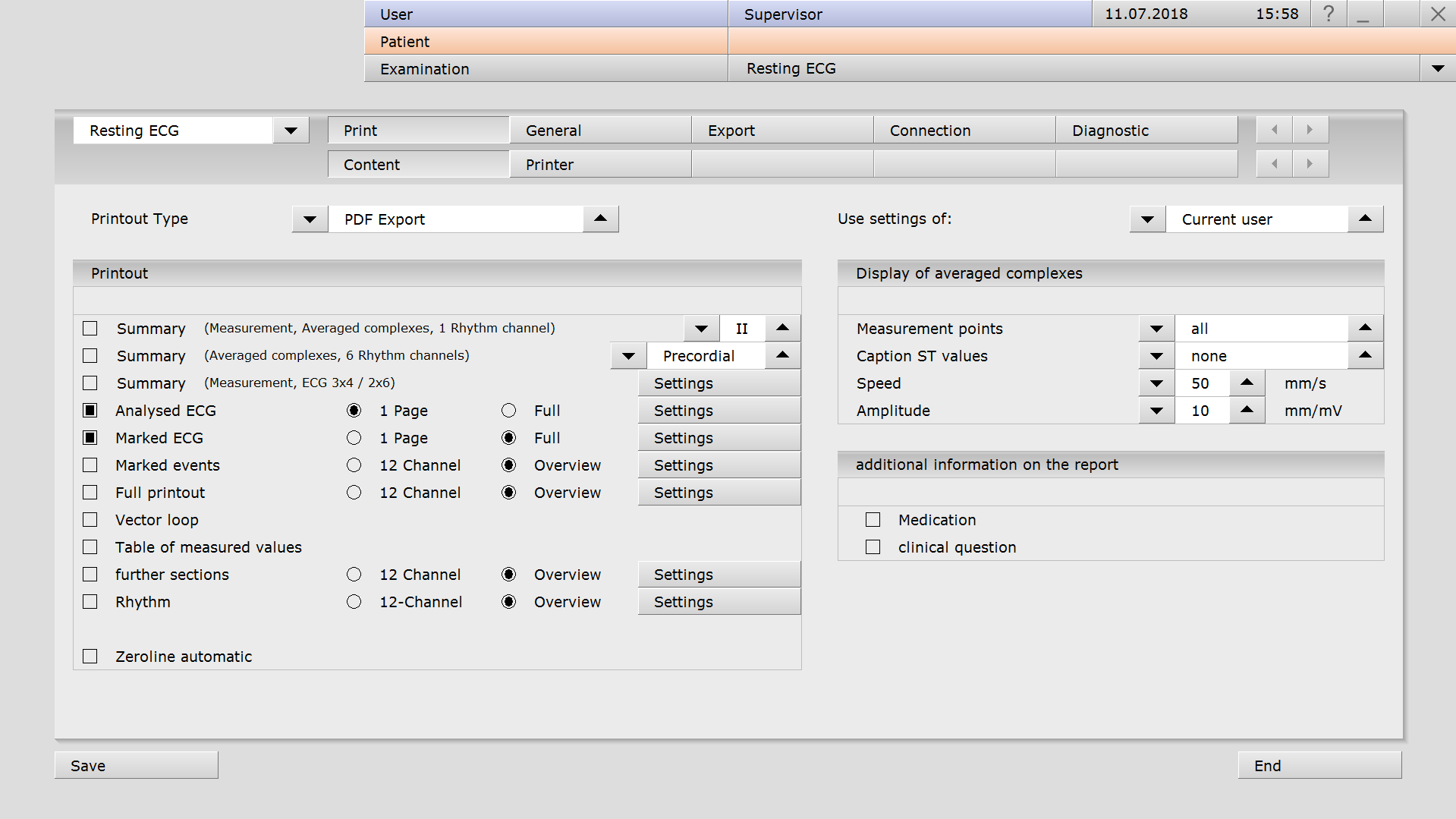
Task: Open the Diagnostic tab
Action: click(x=1146, y=131)
